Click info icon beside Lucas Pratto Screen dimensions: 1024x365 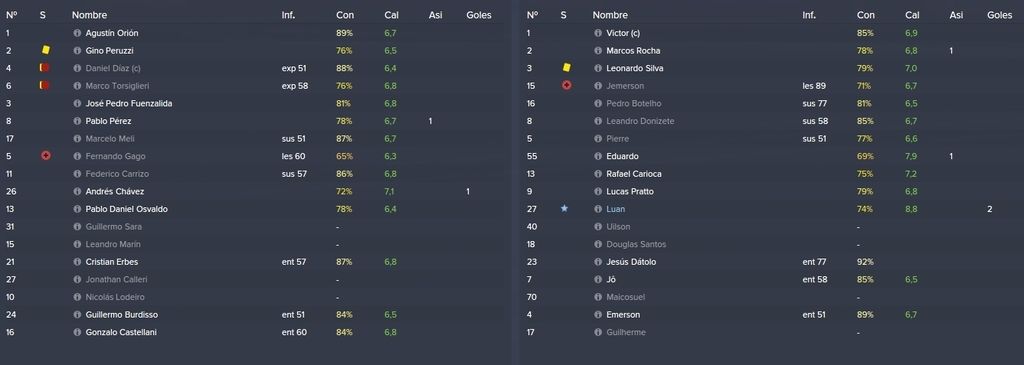click(598, 191)
